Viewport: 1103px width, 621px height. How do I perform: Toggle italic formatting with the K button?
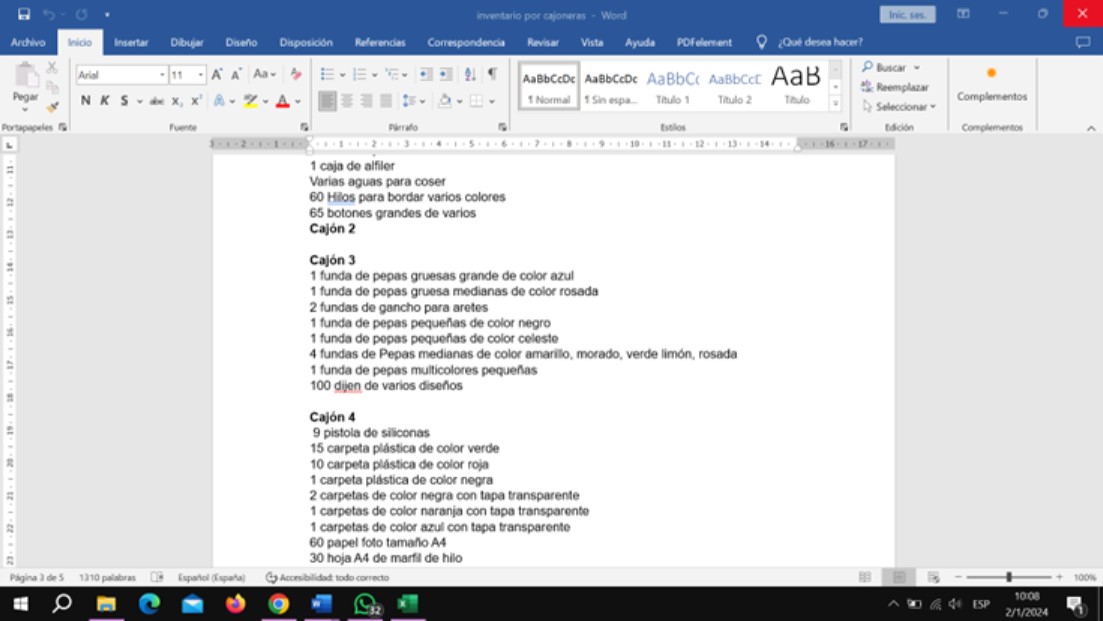pyautogui.click(x=104, y=101)
